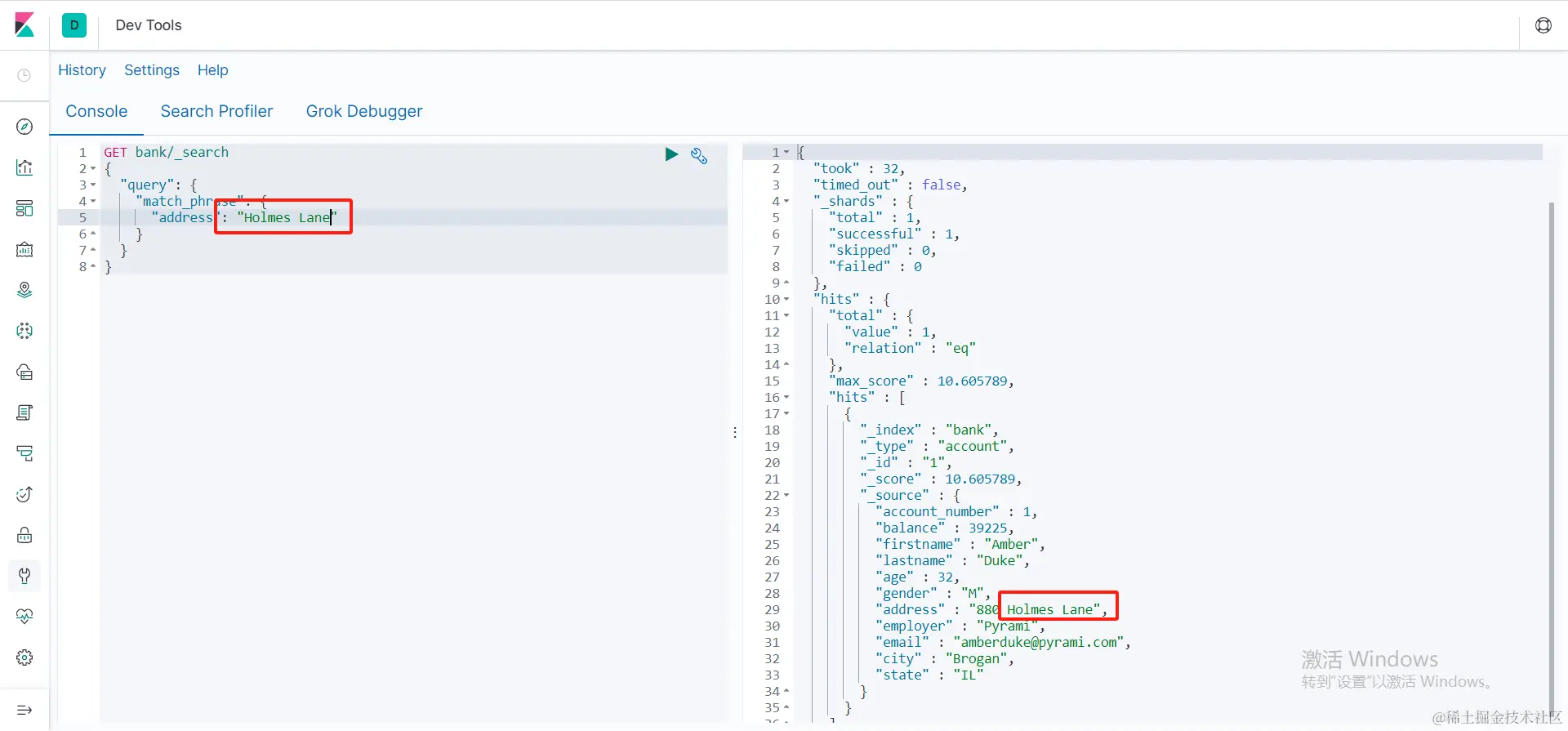Image resolution: width=1568 pixels, height=731 pixels.
Task: Open Discover via the compass icon
Action: pos(24,127)
